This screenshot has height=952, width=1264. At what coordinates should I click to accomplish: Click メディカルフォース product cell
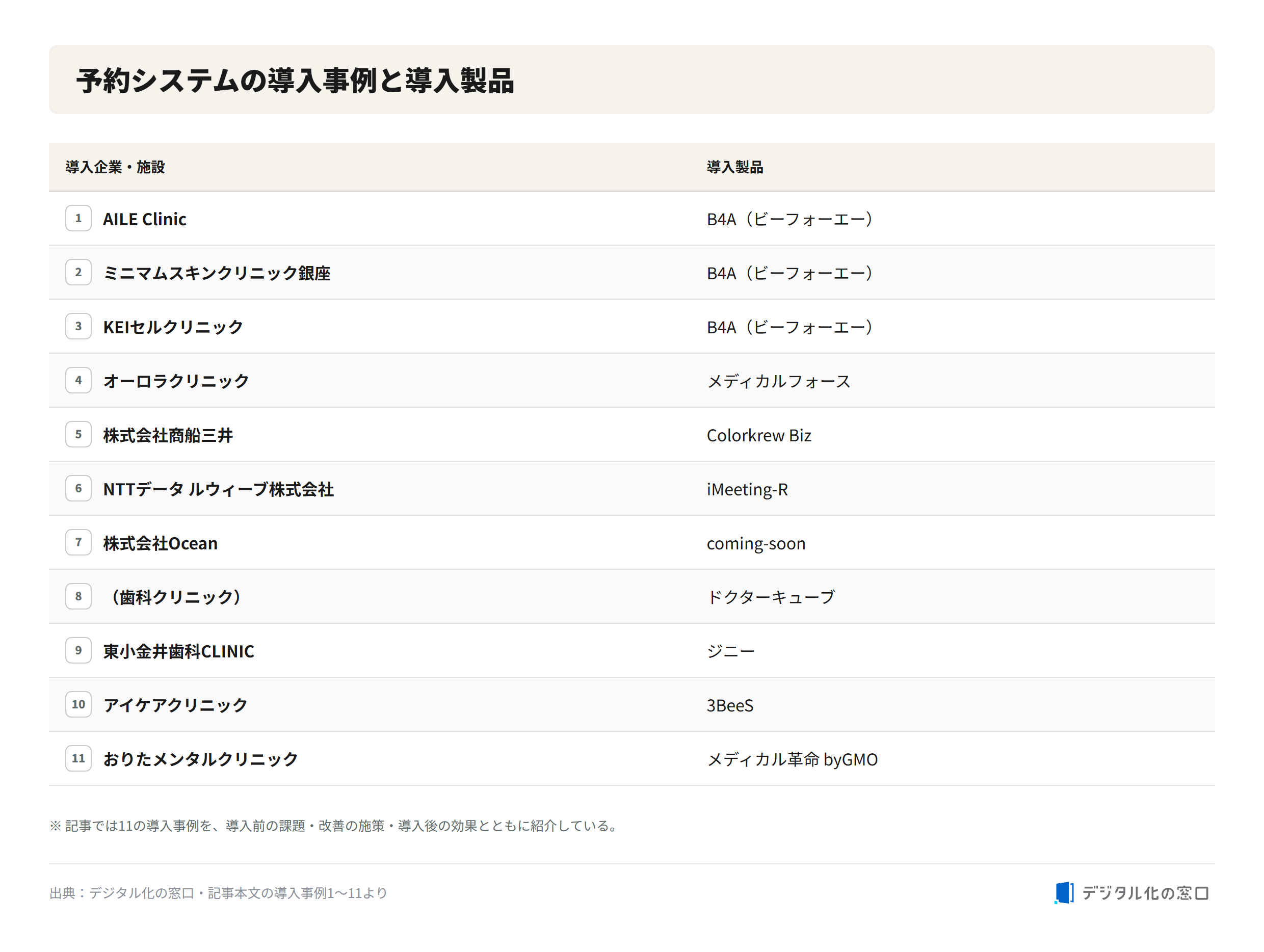click(779, 381)
